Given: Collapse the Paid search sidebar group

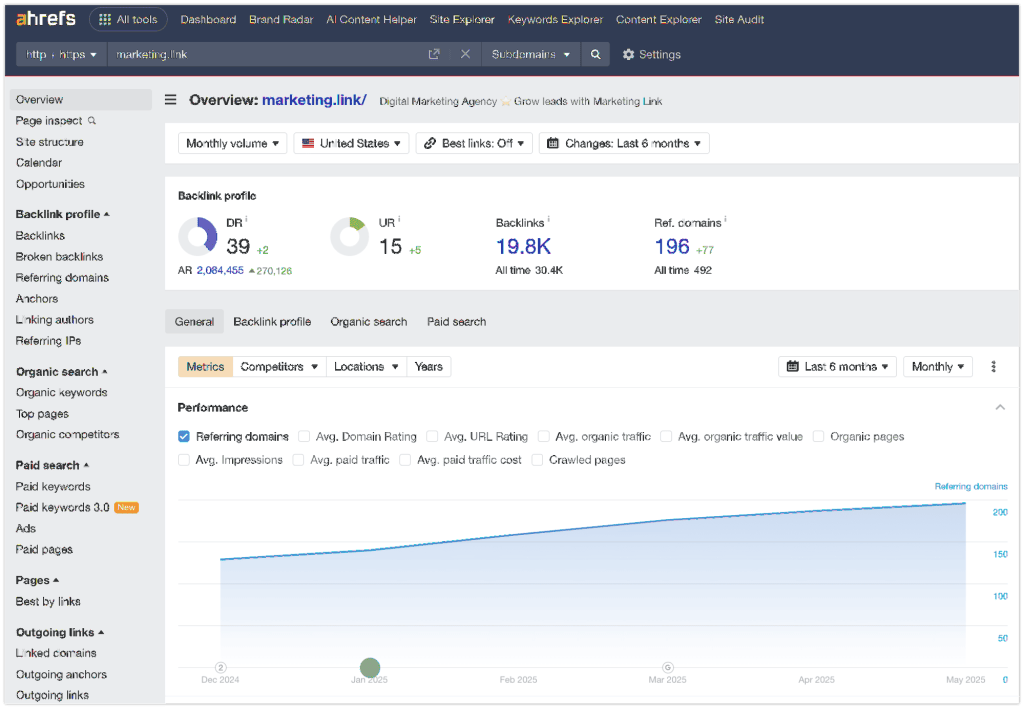Looking at the screenshot, I should (x=52, y=465).
